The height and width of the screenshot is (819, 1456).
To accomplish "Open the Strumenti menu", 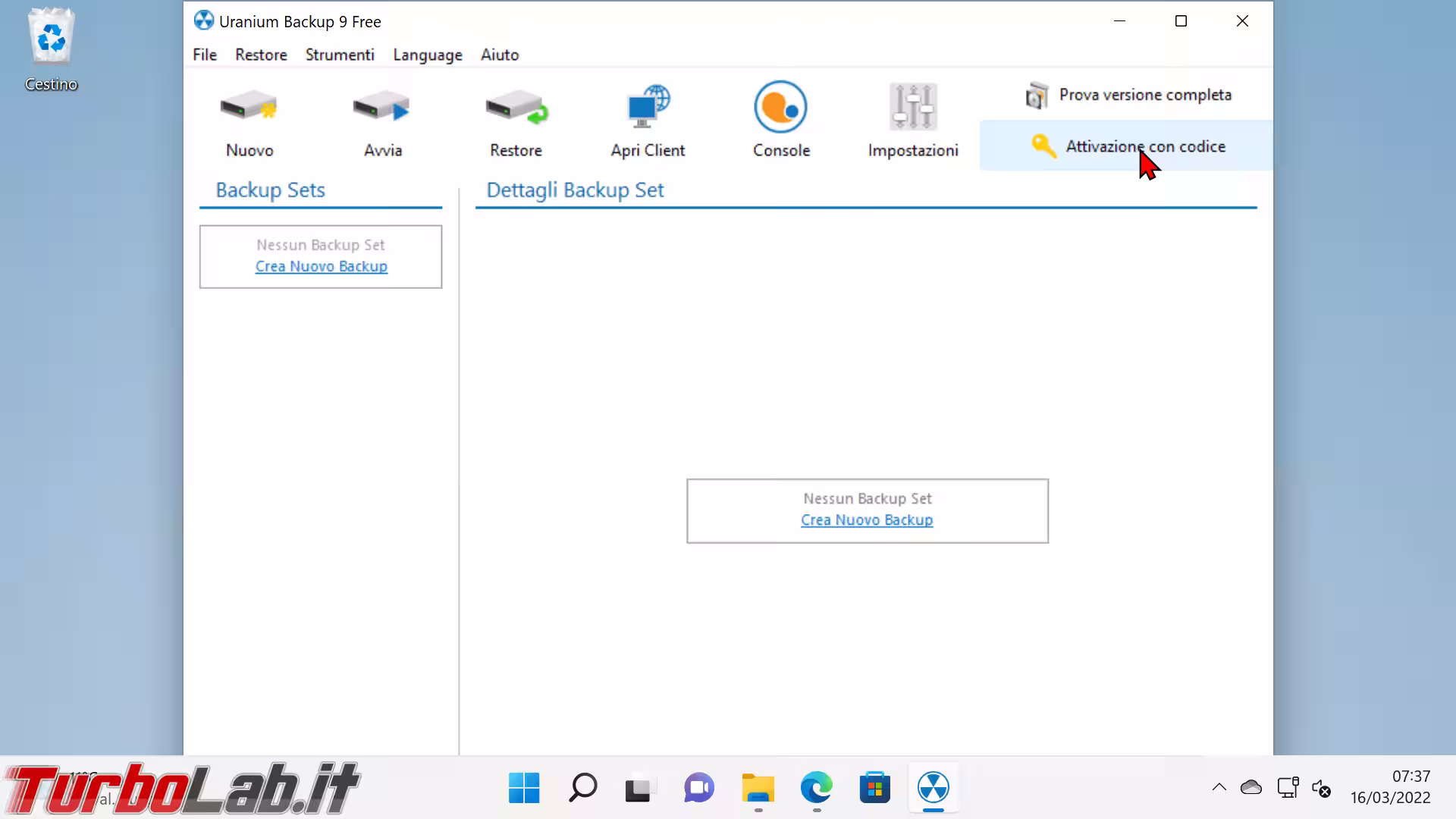I will (340, 55).
